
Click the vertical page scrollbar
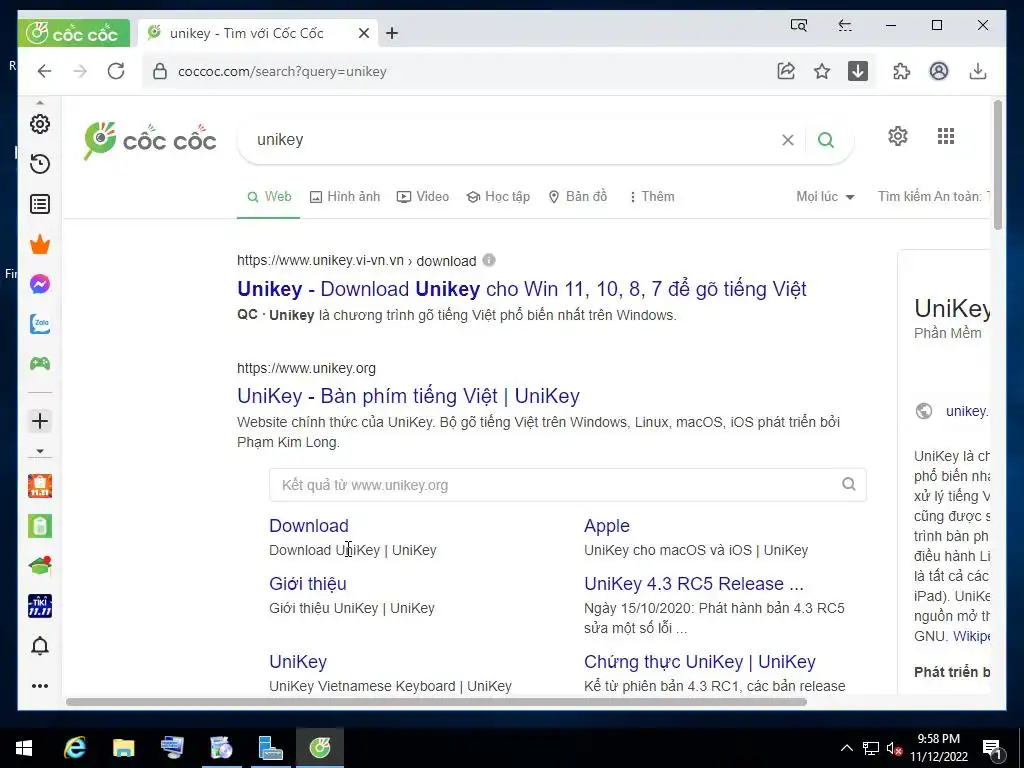coord(997,165)
